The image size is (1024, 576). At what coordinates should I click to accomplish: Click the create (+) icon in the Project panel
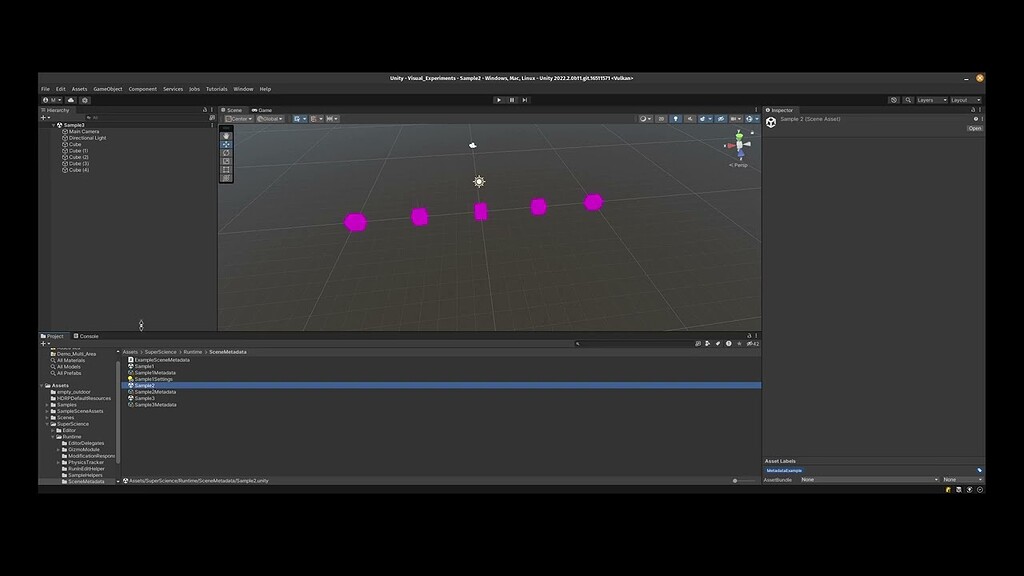(x=44, y=343)
